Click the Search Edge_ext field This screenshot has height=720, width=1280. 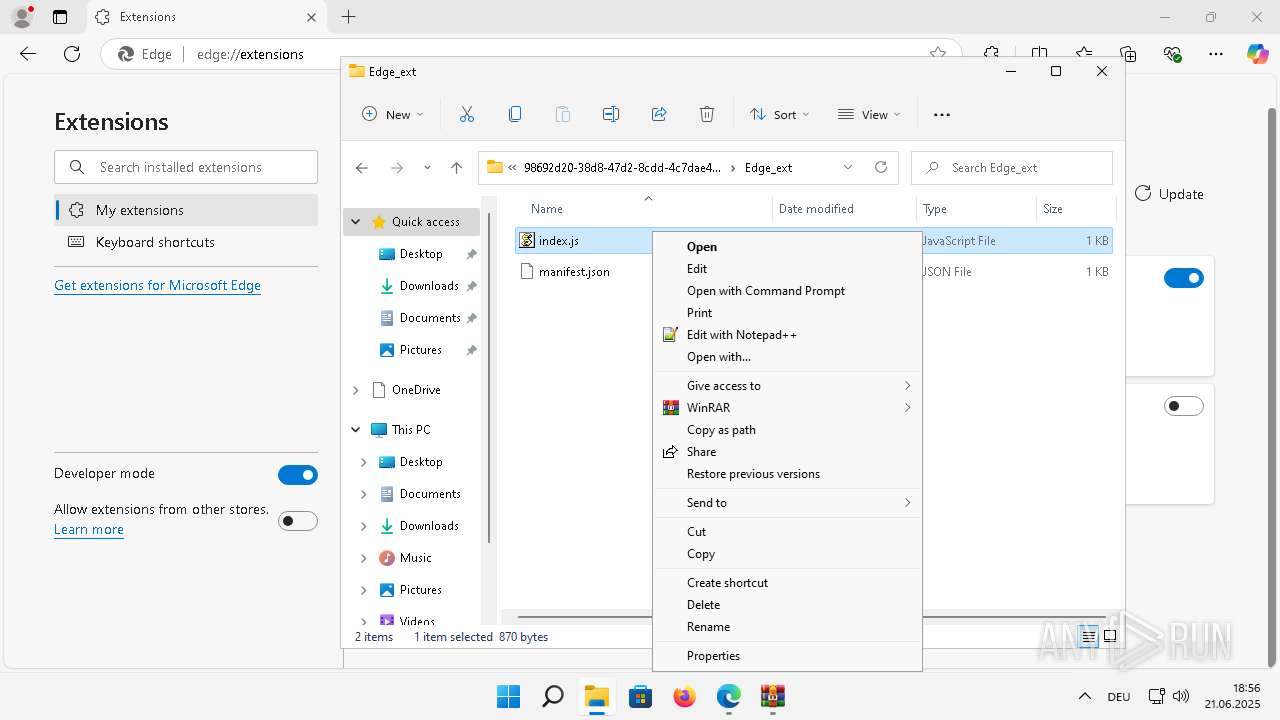1012,168
